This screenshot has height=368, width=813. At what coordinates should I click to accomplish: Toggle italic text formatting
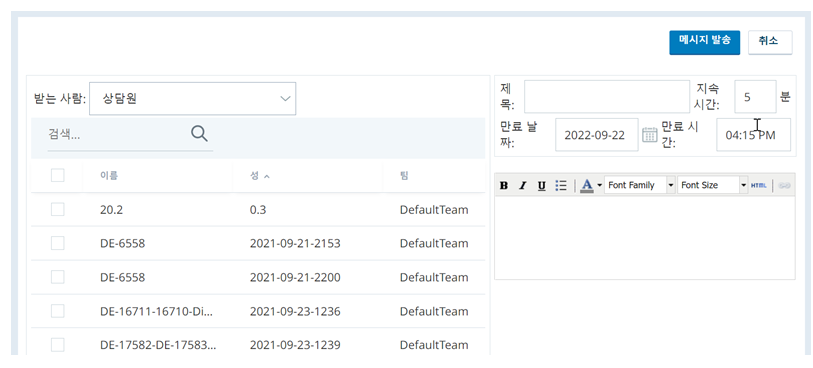click(523, 186)
